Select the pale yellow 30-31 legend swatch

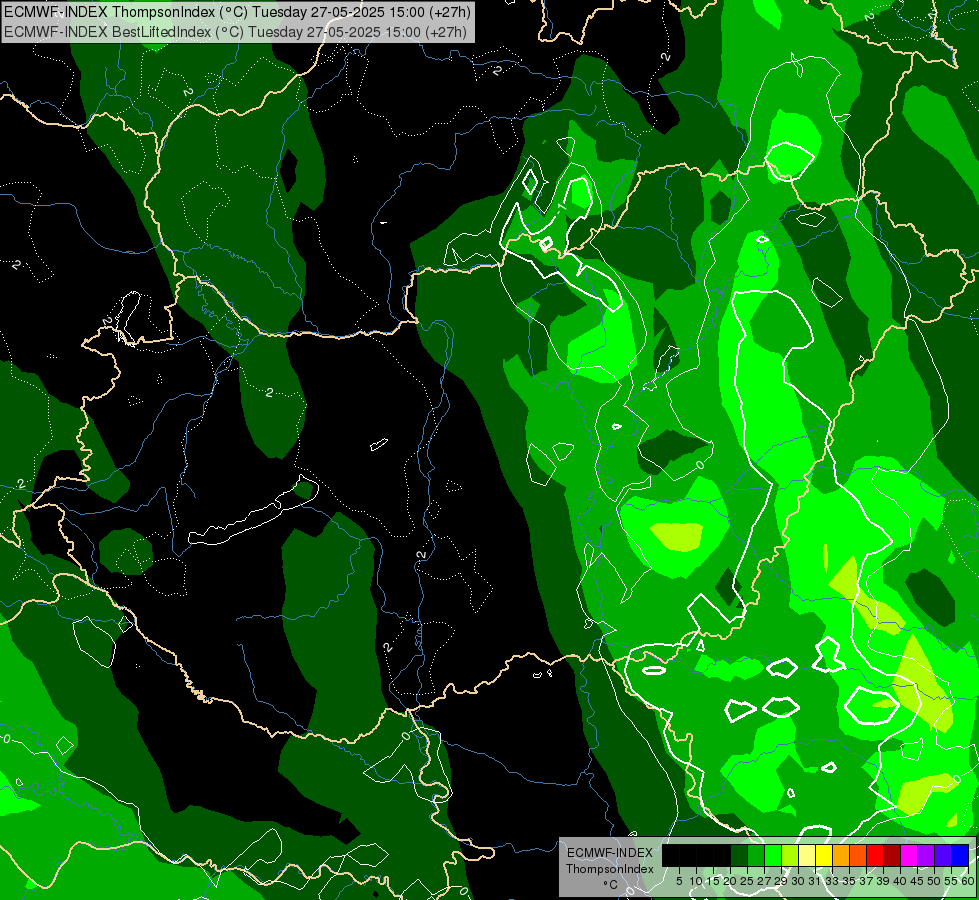pyautogui.click(x=807, y=855)
